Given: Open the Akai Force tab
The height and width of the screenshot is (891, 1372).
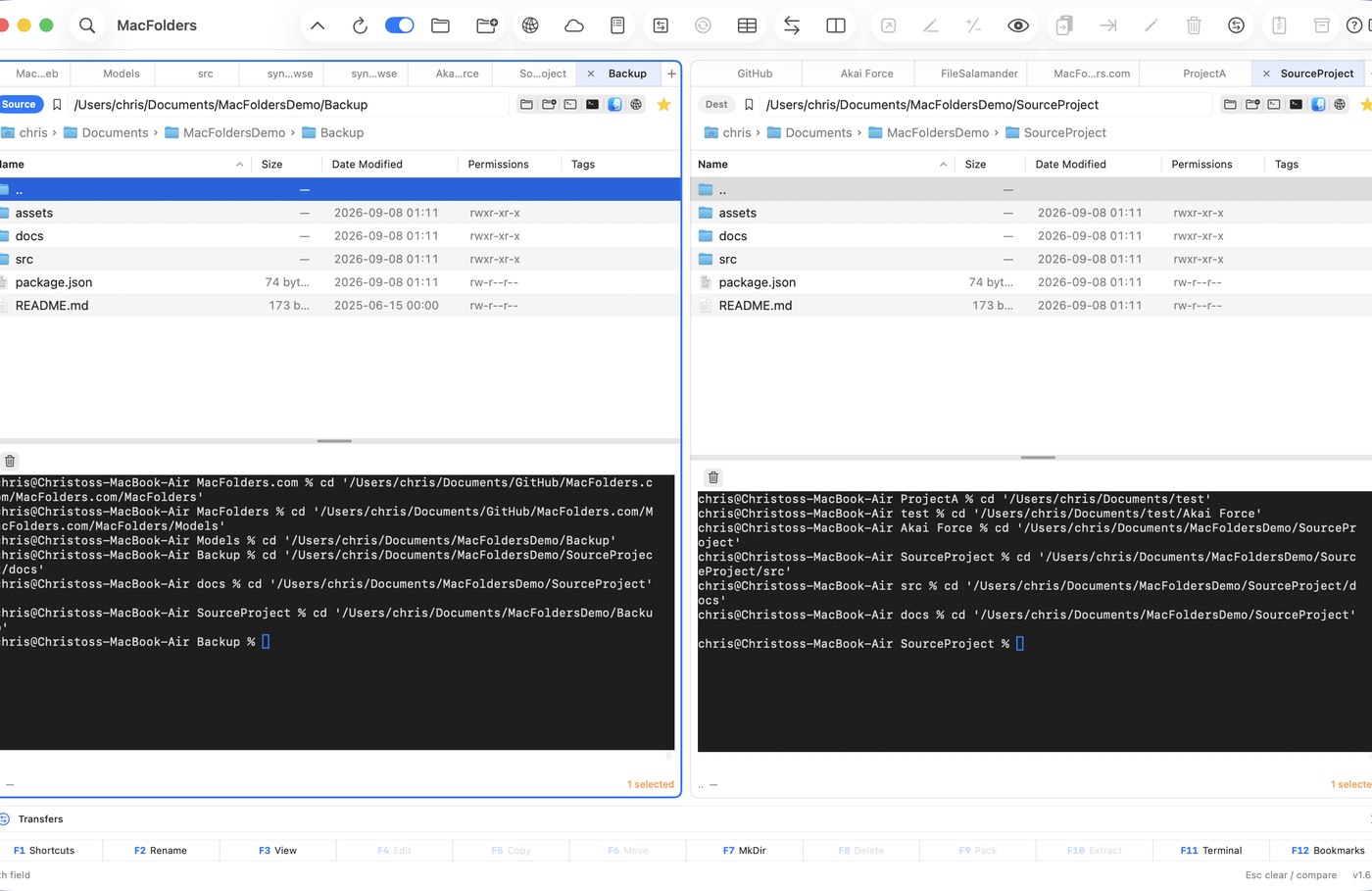Looking at the screenshot, I should pyautogui.click(x=866, y=74).
